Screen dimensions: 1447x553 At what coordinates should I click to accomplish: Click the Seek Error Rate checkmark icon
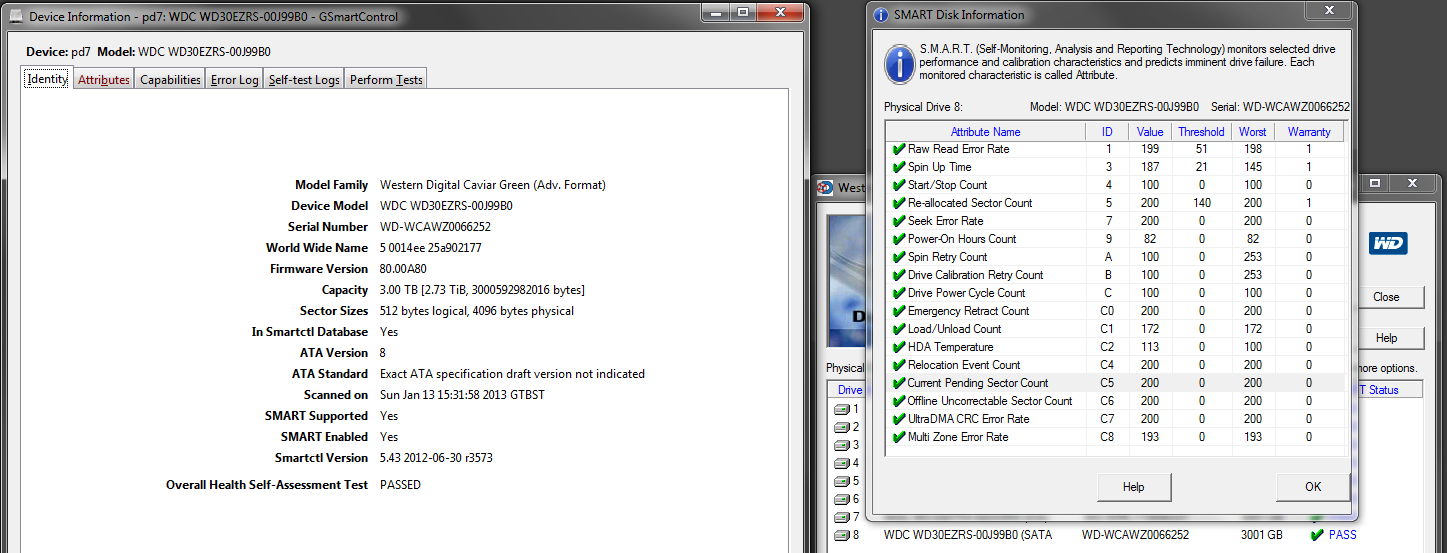[x=899, y=221]
